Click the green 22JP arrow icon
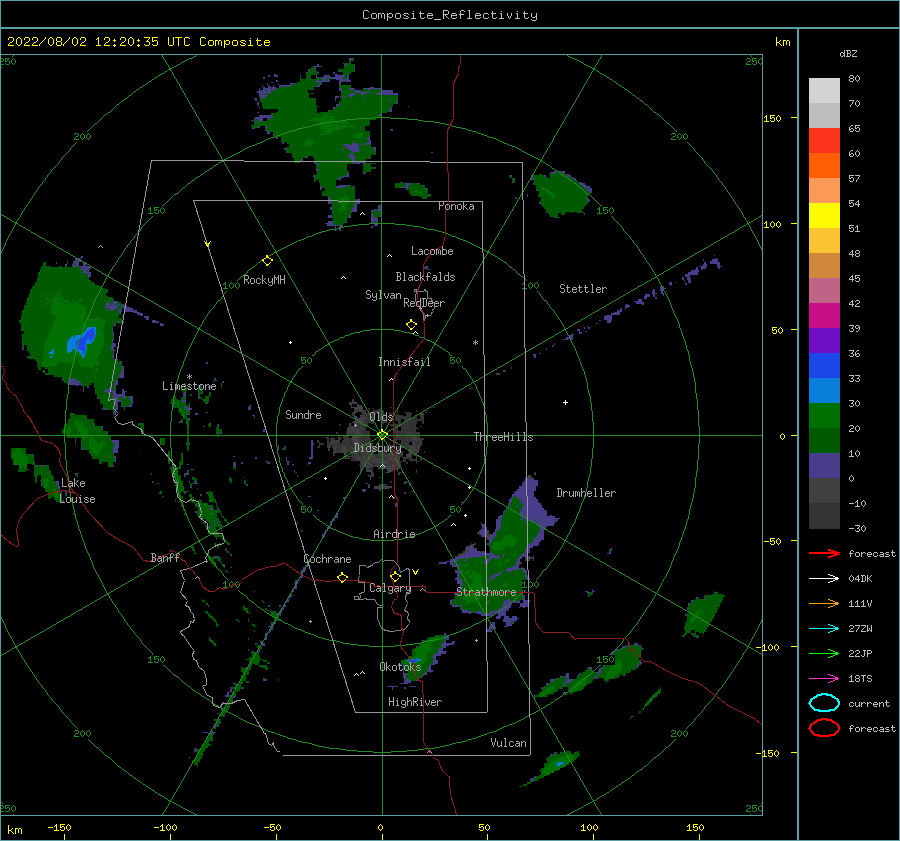This screenshot has width=900, height=841. [x=824, y=653]
